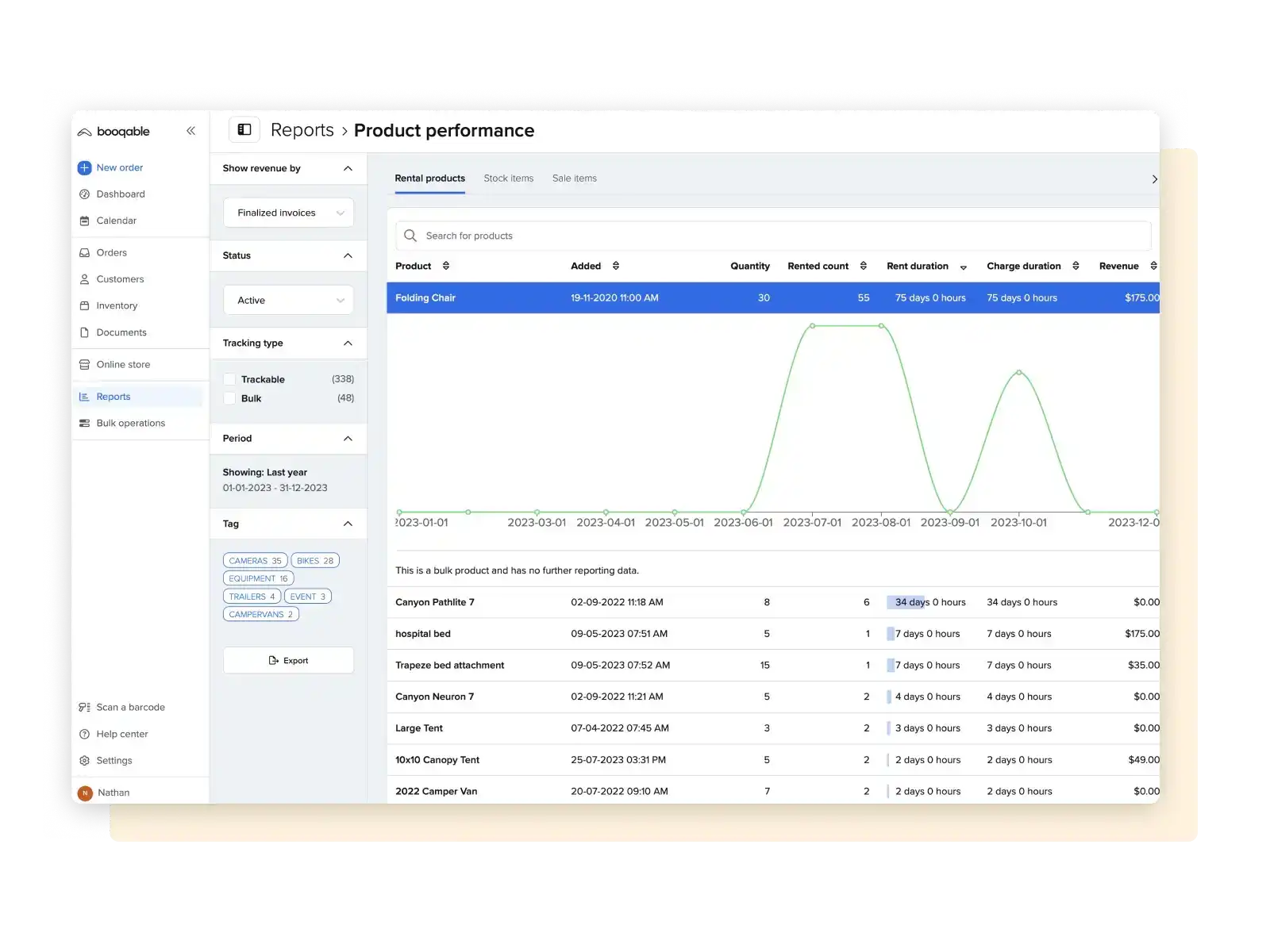Open the Online store section
The height and width of the screenshot is (952, 1270).
click(x=85, y=363)
